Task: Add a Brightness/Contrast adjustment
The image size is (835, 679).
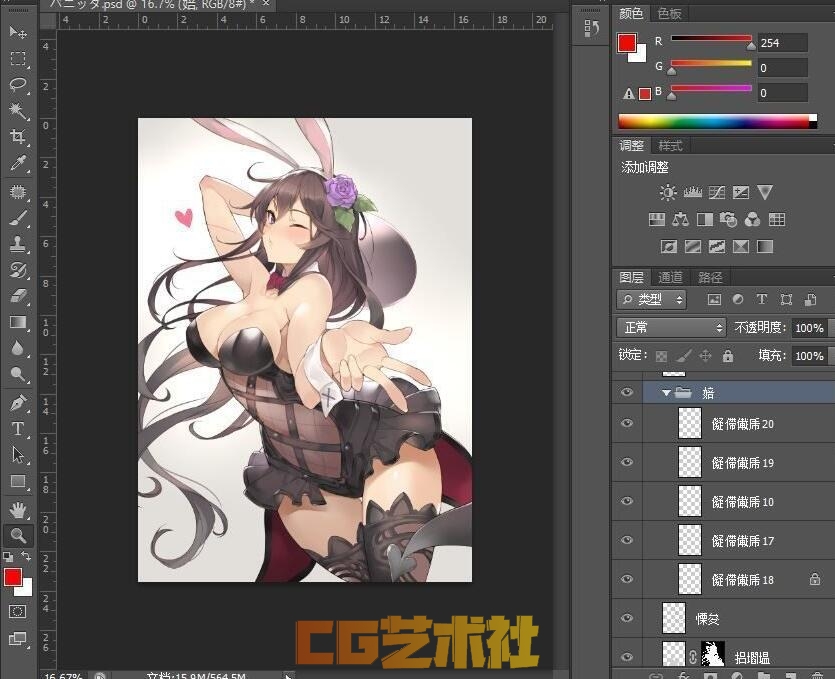Action: [668, 192]
